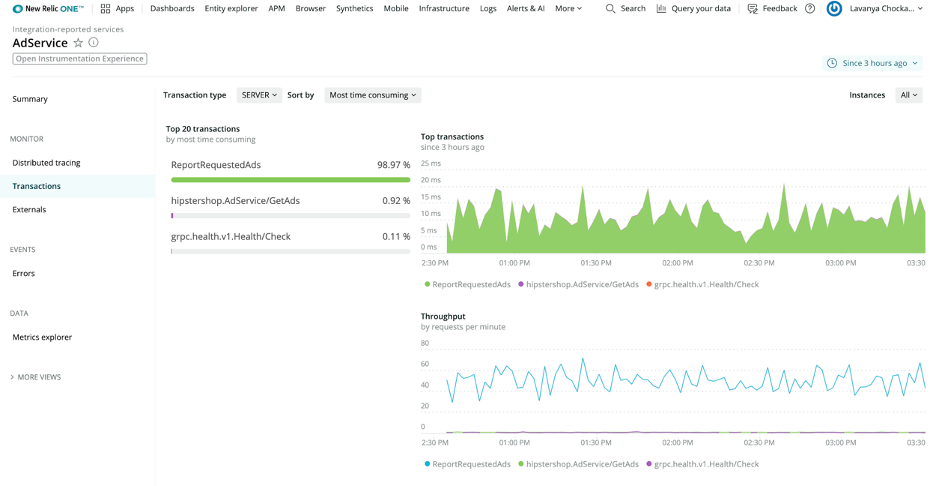Toggle hipstershop.AdService/GetAds legend in Top transactions chart
Viewport: 936px width, 486px height.
click(x=578, y=284)
